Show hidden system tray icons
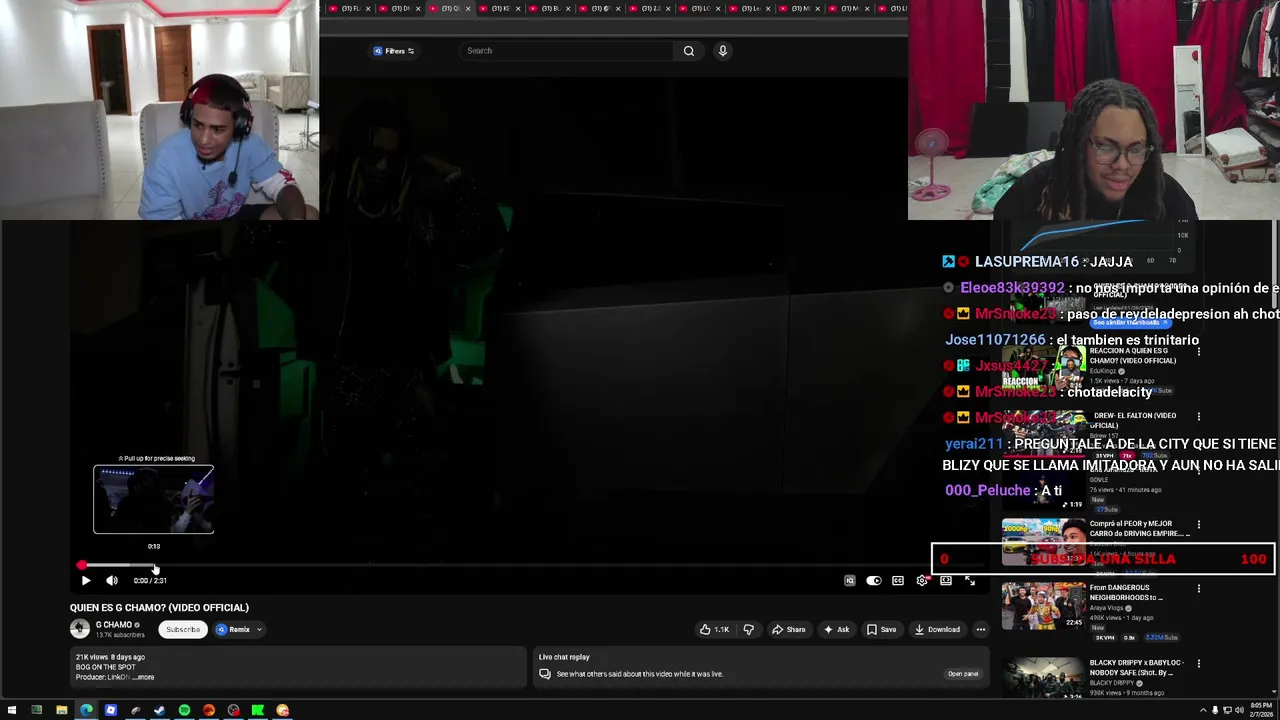 (x=1203, y=710)
